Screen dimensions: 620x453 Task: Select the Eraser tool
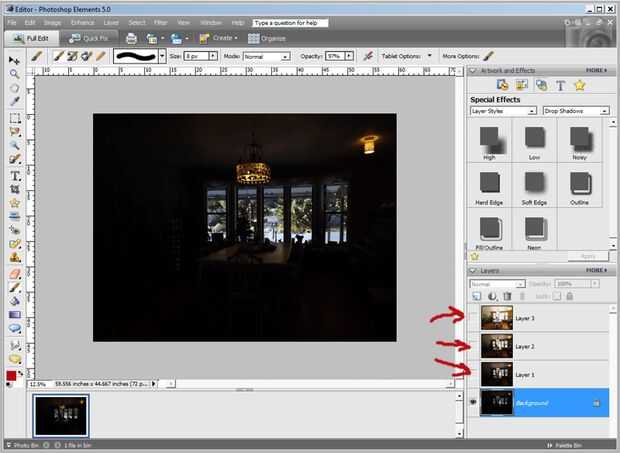pos(15,274)
